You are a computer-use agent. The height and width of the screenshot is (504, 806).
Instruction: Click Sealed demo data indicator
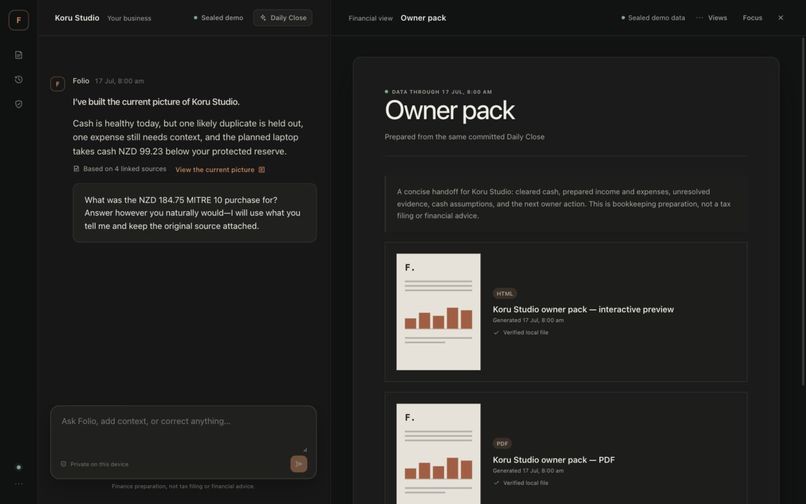pyautogui.click(x=653, y=17)
